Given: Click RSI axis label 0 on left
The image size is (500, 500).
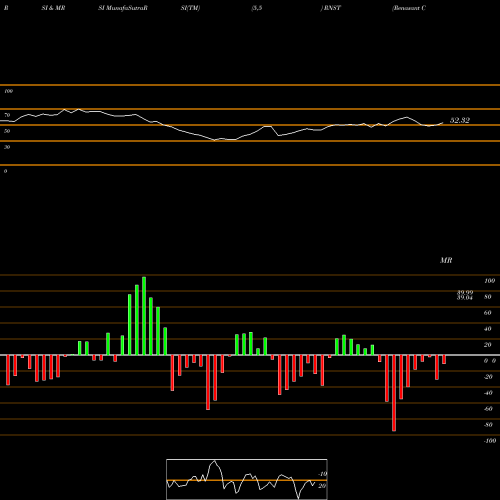Looking at the screenshot, I should point(5,171).
